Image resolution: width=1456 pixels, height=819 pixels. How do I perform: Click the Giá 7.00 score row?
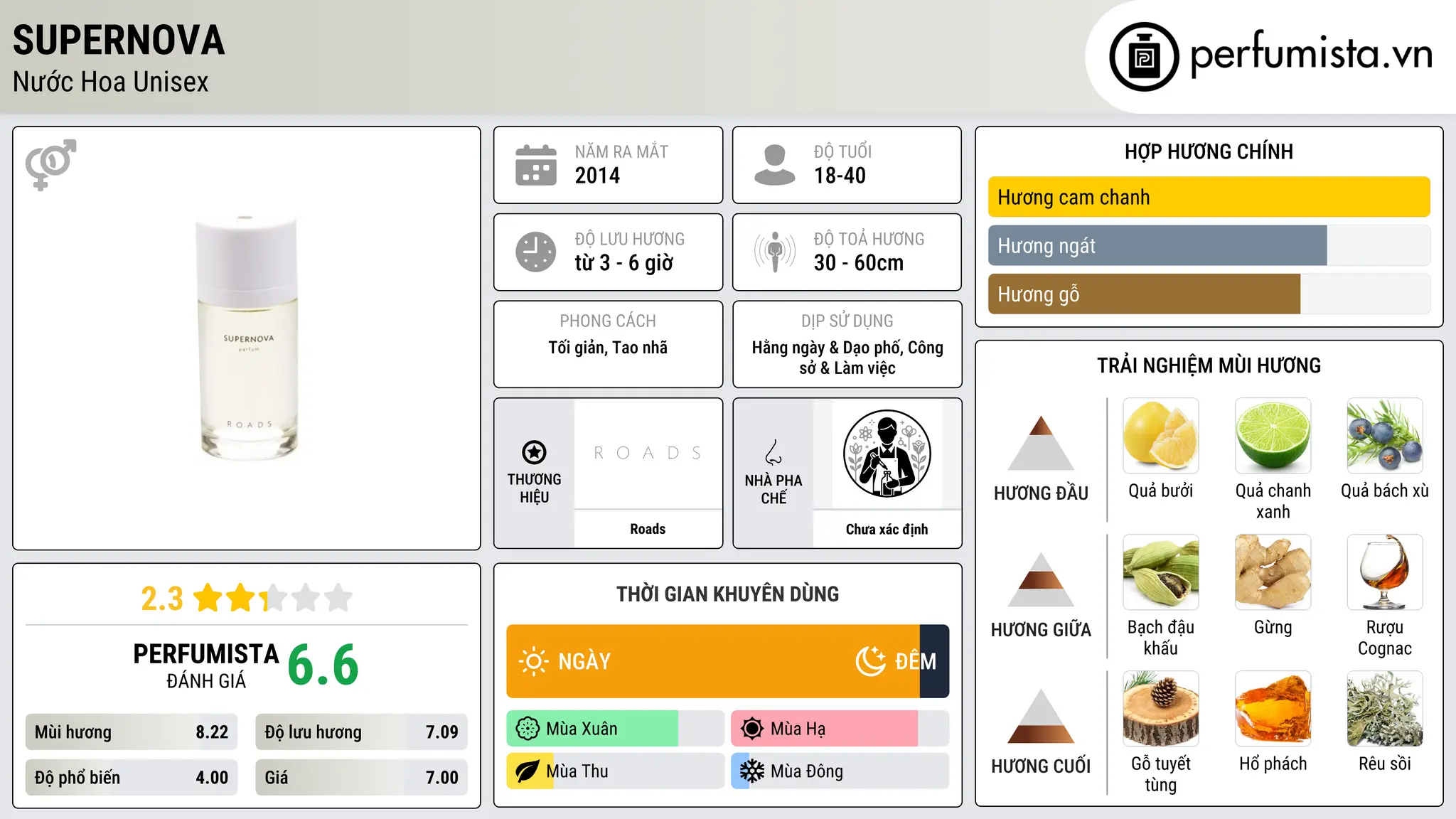coord(362,778)
